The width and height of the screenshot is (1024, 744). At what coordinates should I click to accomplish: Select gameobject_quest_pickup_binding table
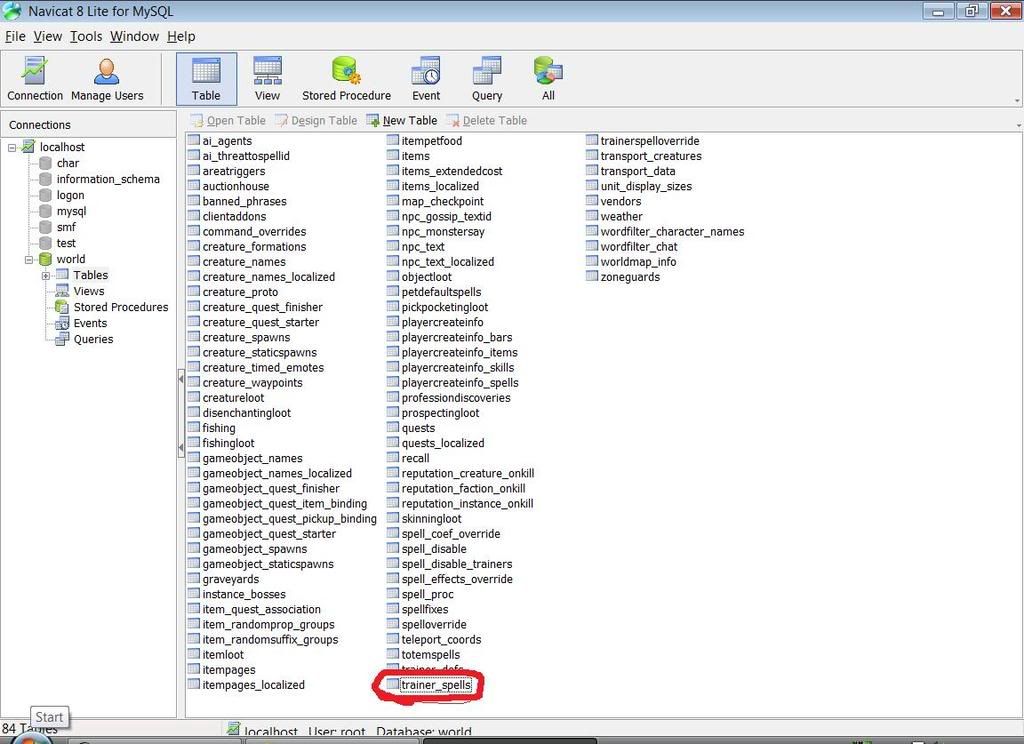pos(282,519)
